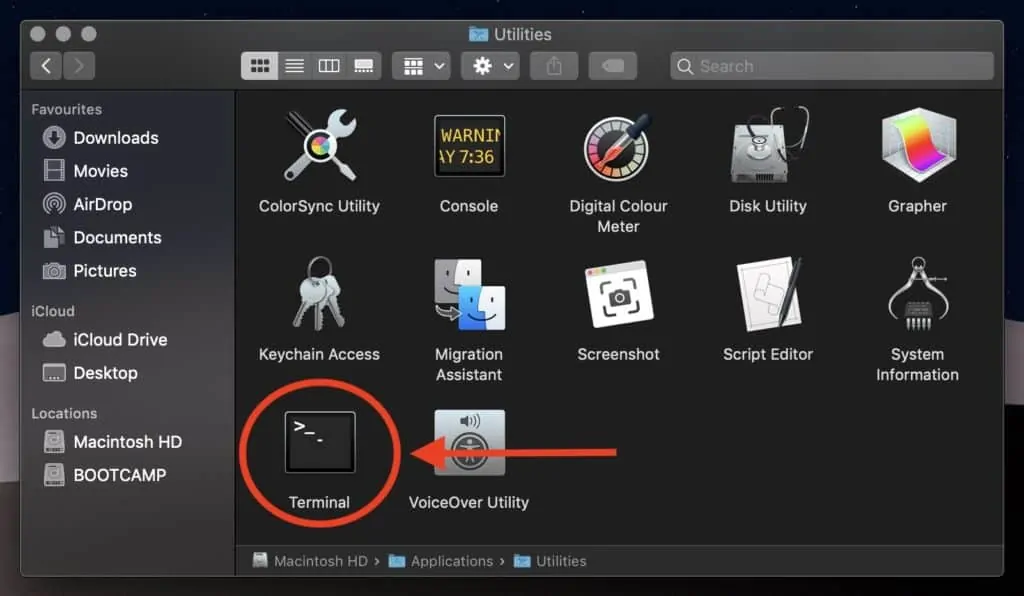Image resolution: width=1024 pixels, height=596 pixels.
Task: Open the group-by arrangement dropdown
Action: click(x=421, y=66)
